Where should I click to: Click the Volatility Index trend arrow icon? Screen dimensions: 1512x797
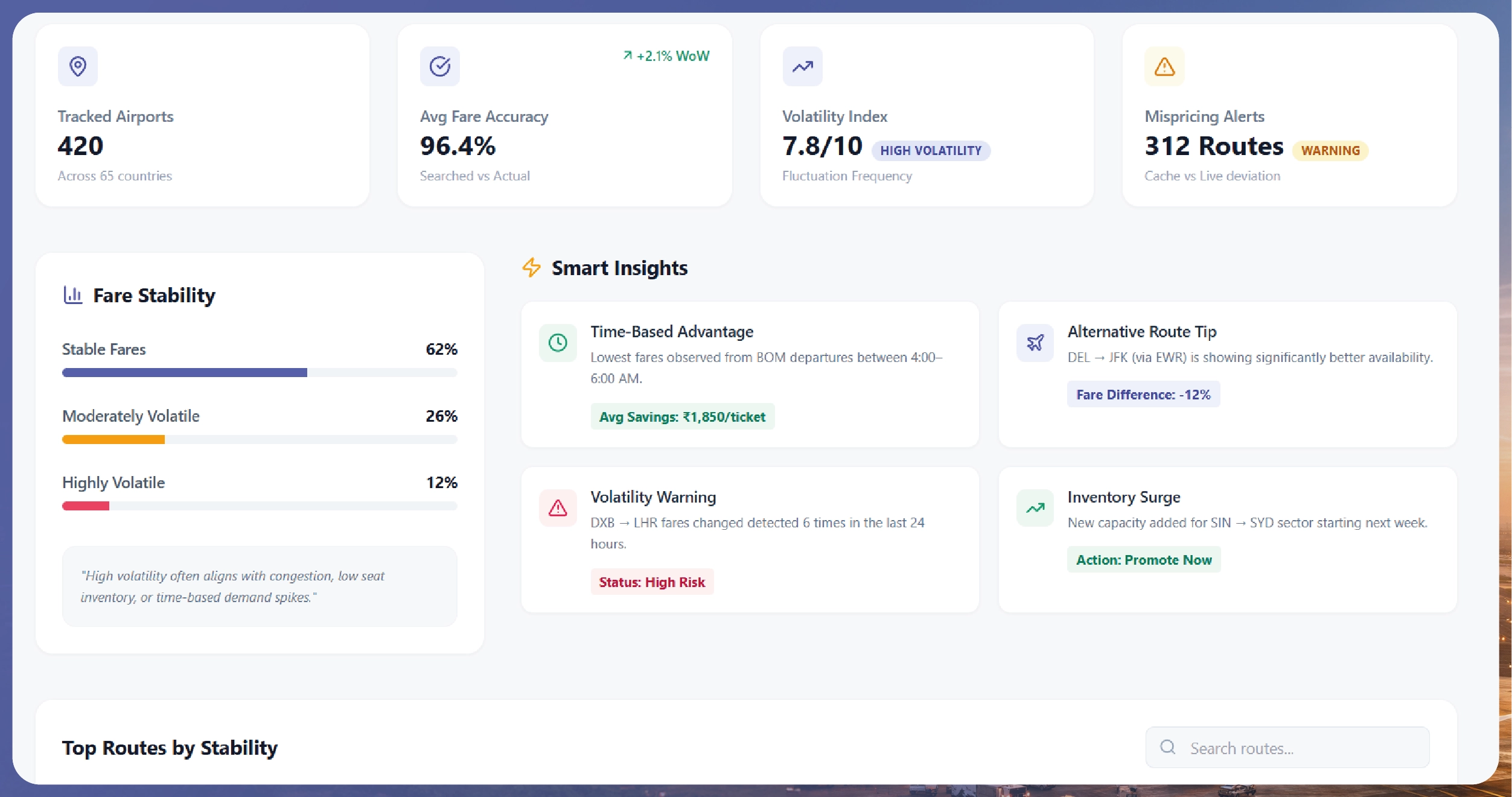pyautogui.click(x=802, y=66)
